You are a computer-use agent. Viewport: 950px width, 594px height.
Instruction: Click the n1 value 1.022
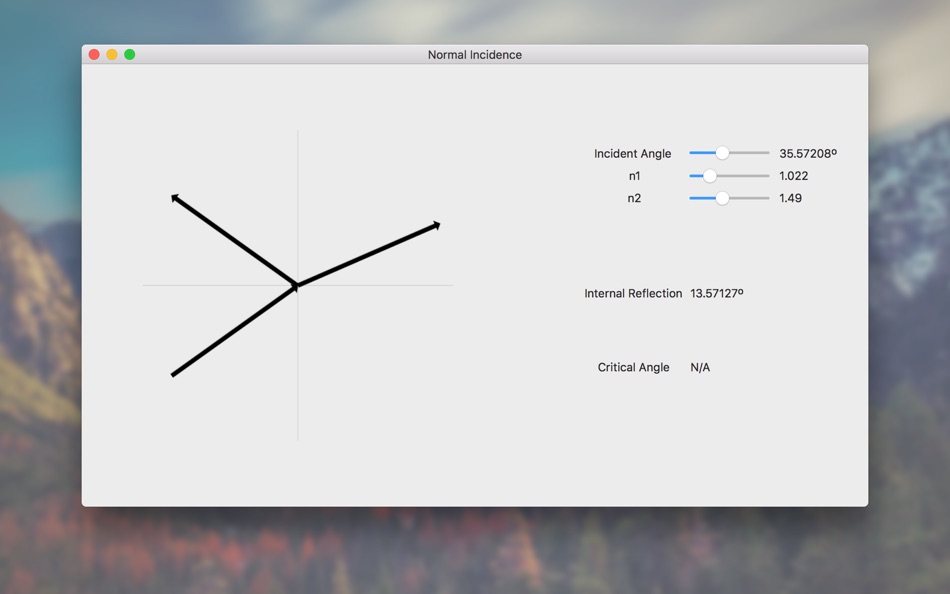coord(794,176)
